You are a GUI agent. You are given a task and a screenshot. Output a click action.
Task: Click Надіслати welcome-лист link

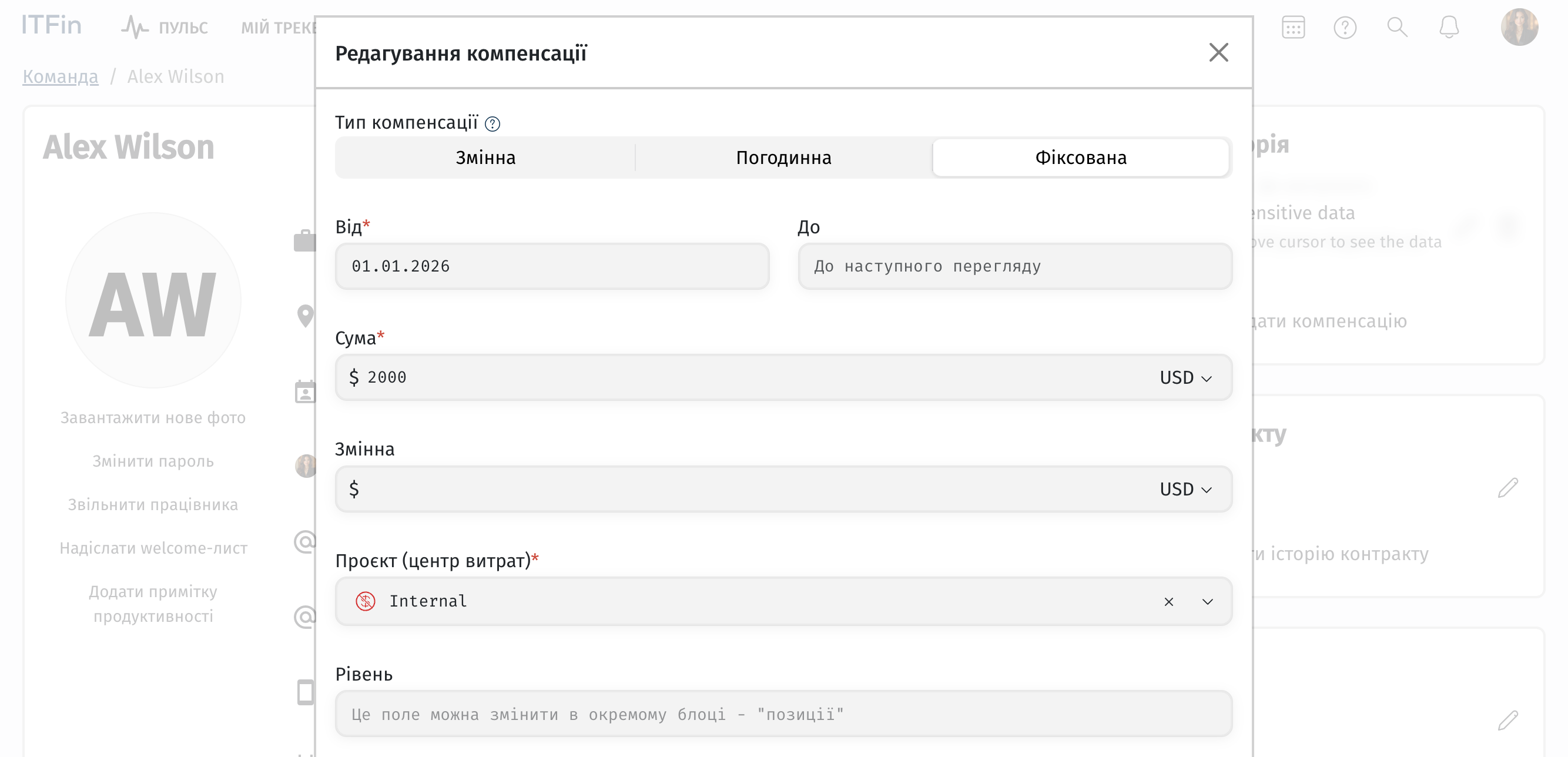pyautogui.click(x=153, y=548)
